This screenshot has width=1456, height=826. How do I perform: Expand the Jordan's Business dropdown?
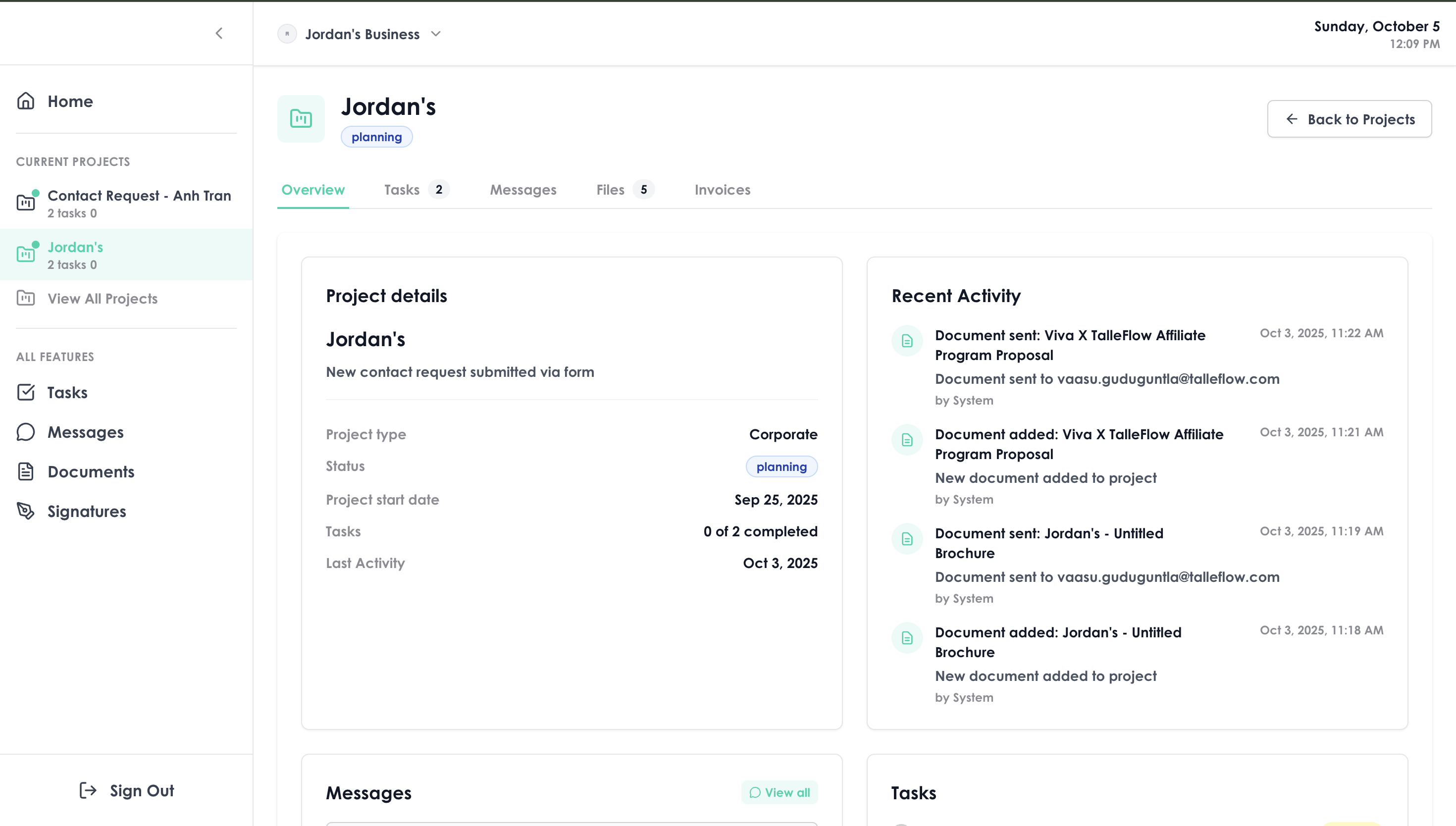pyautogui.click(x=436, y=34)
